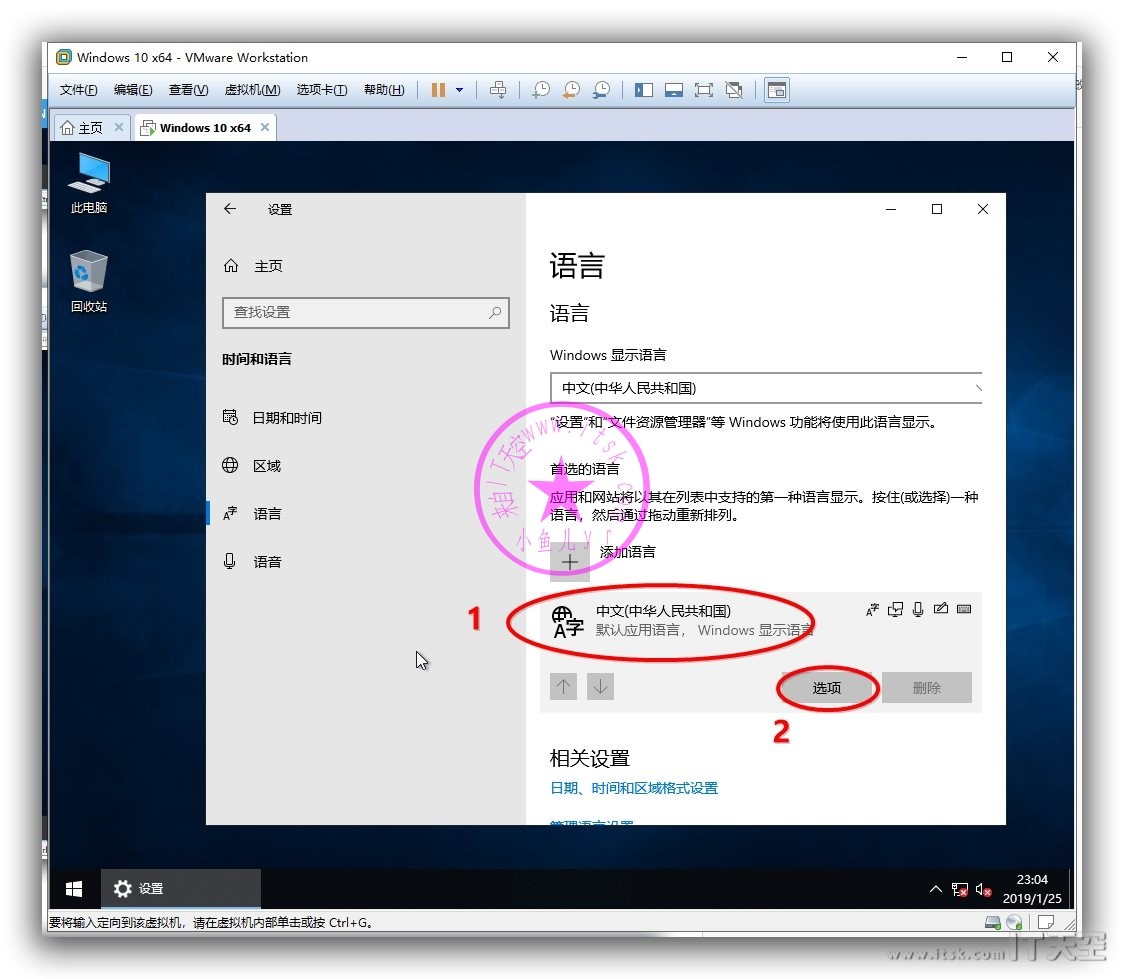This screenshot has height=979, width=1124.
Task: Click the volume tray icon
Action: [x=984, y=889]
